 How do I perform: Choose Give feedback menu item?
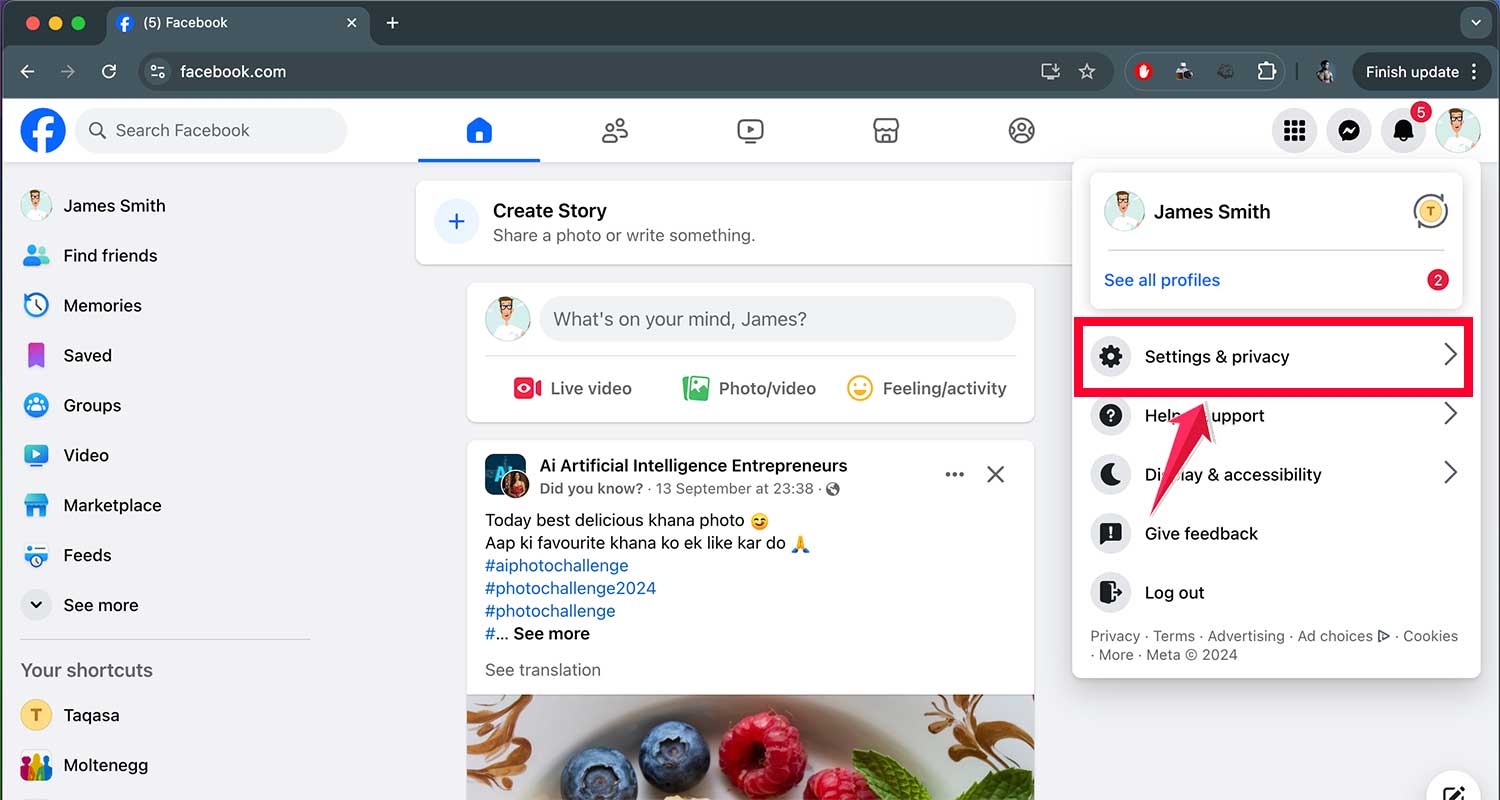[1200, 534]
